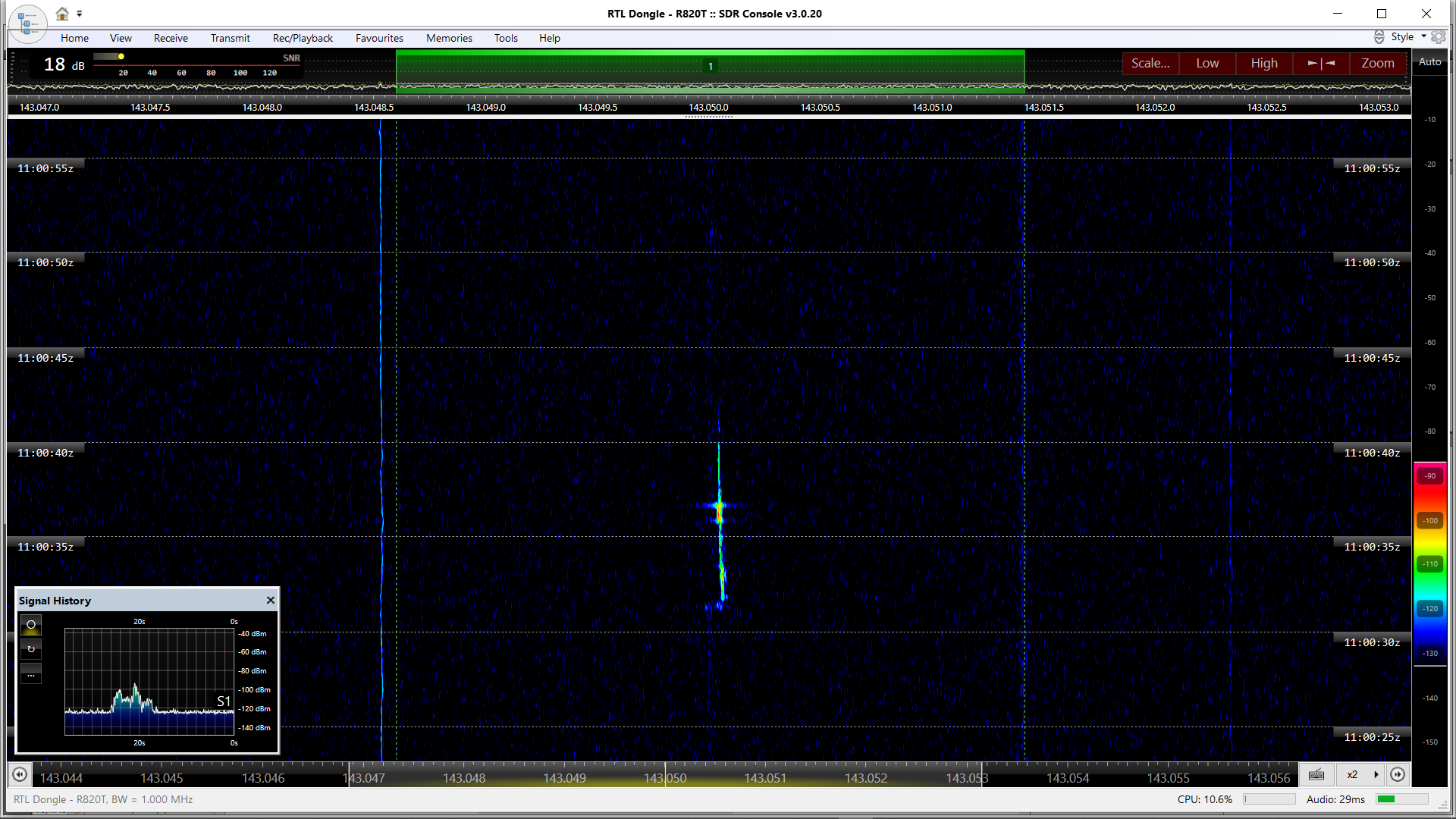Click the center arrows button
Image resolution: width=1456 pixels, height=819 pixels.
click(1321, 63)
